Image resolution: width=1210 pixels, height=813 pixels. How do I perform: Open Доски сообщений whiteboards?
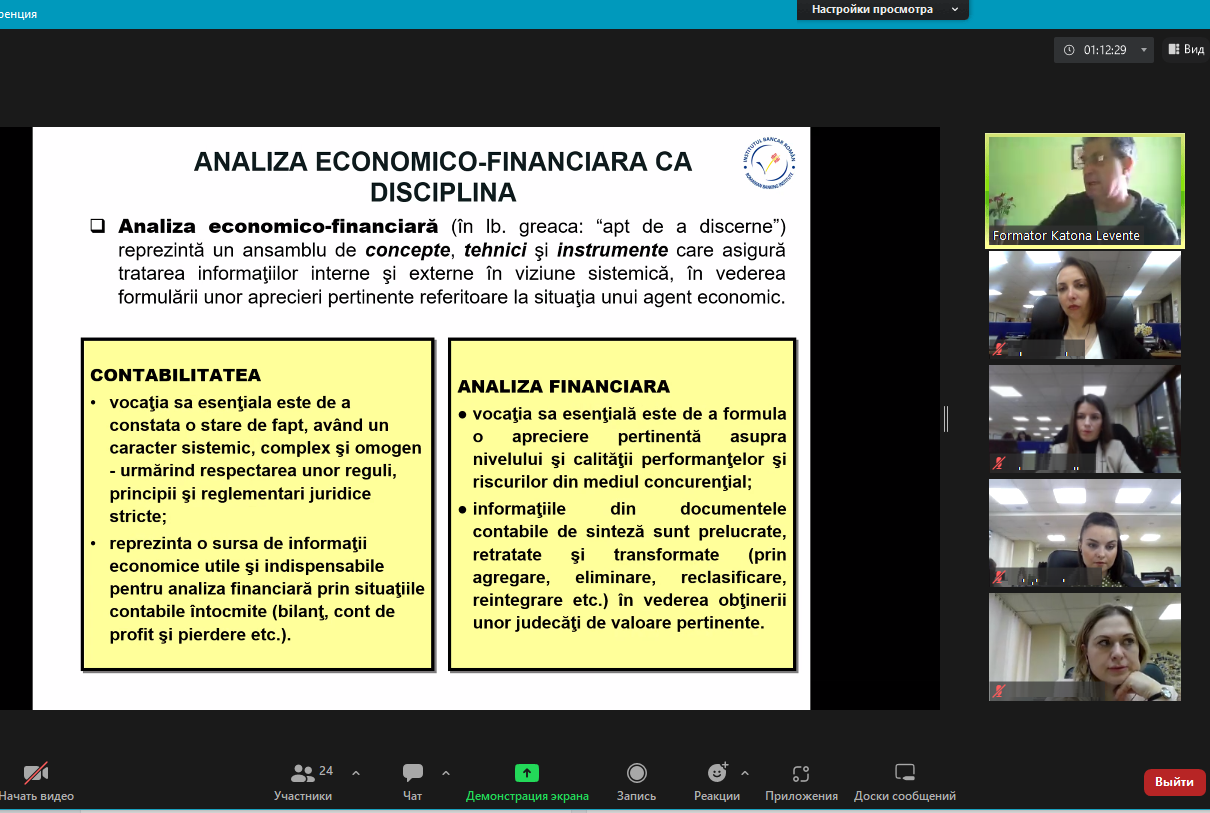click(904, 773)
